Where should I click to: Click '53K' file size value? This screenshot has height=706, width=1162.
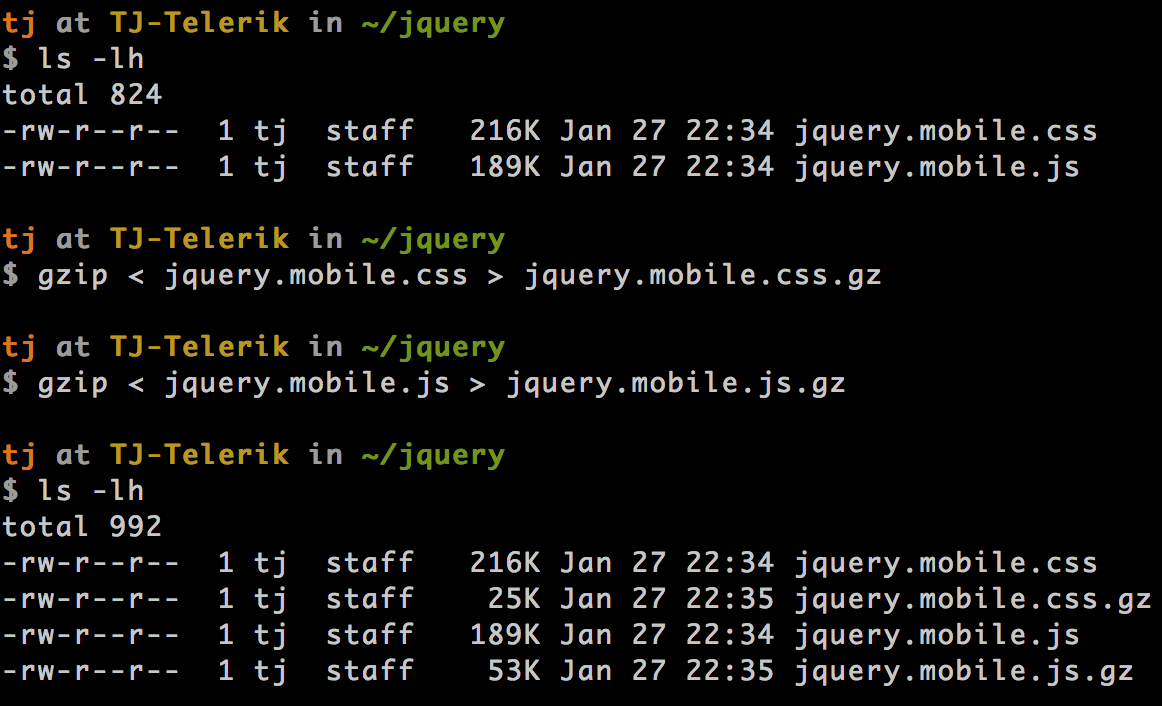514,670
